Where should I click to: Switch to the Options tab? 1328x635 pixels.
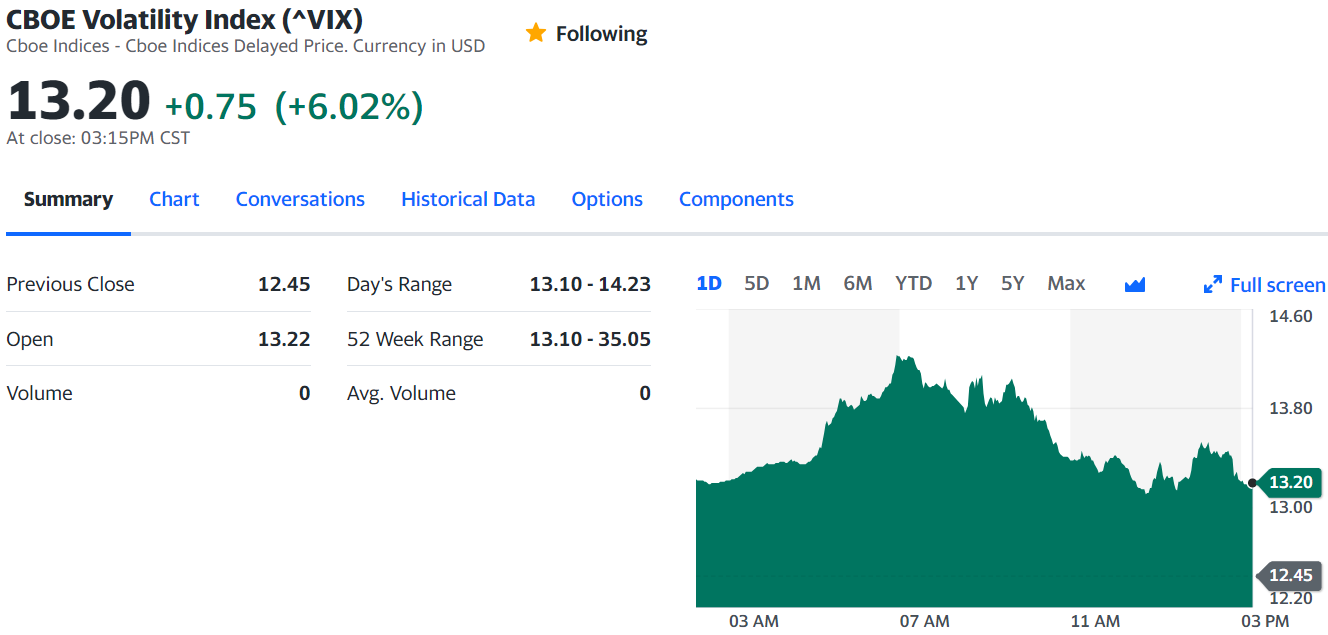click(607, 199)
